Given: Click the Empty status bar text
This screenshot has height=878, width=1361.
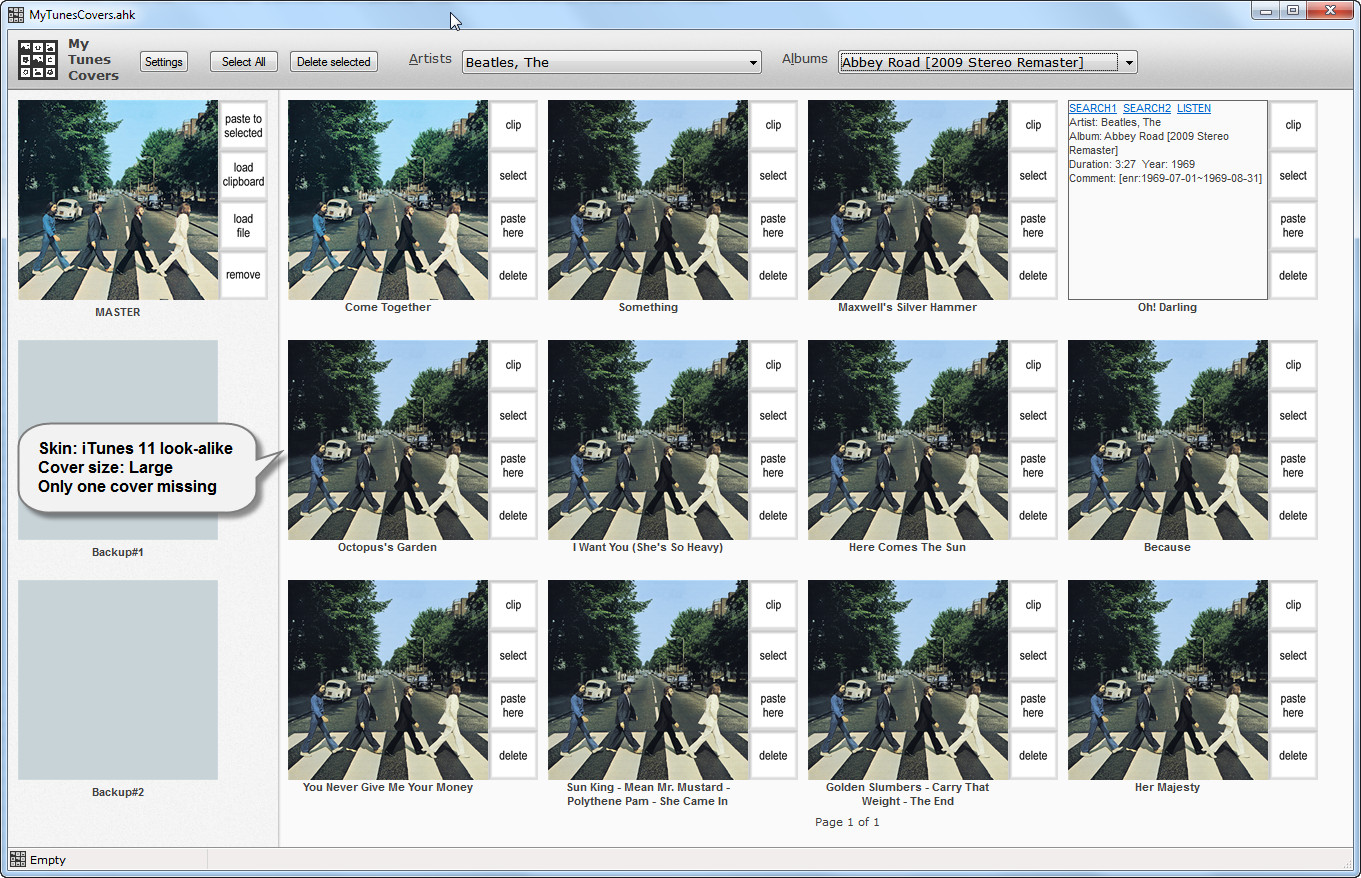Looking at the screenshot, I should point(48,860).
